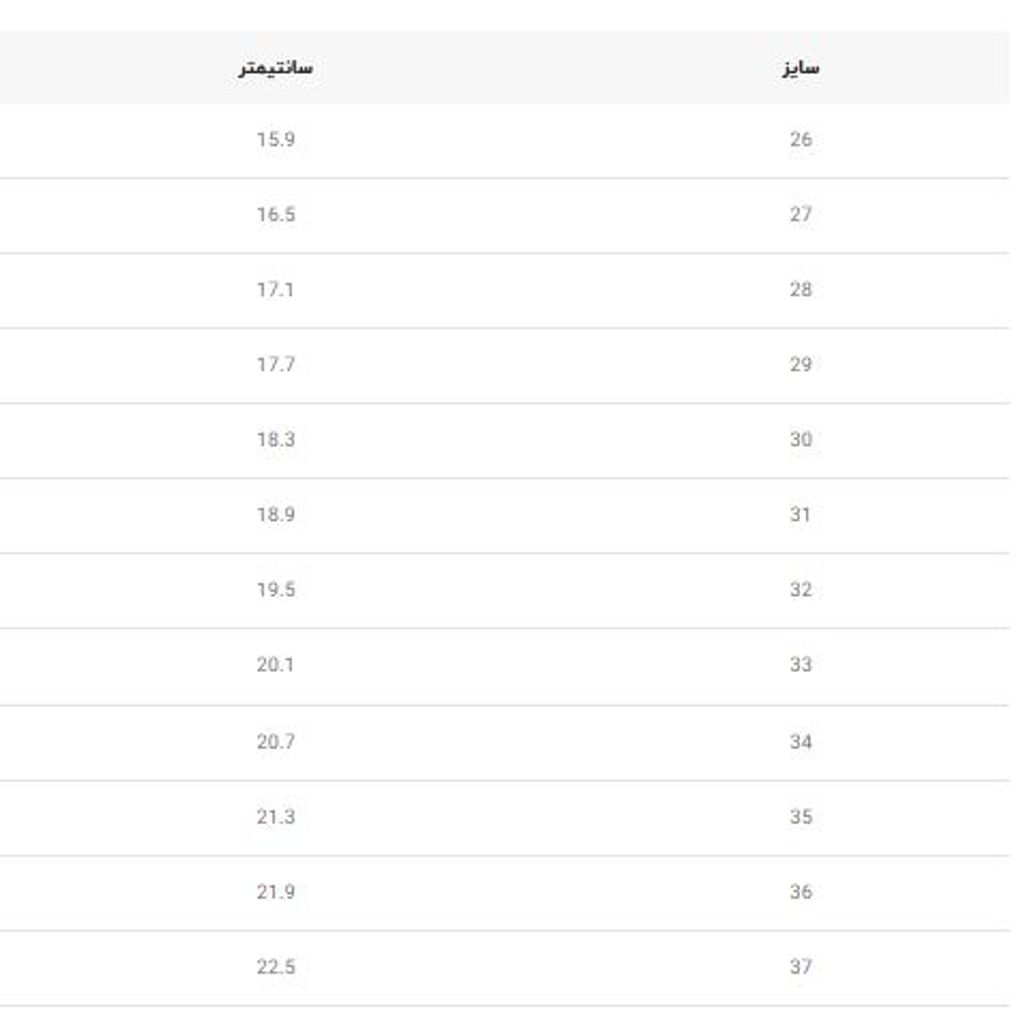The image size is (1024, 1024).
Task: Click the سانتیمتر column header
Action: coord(275,68)
